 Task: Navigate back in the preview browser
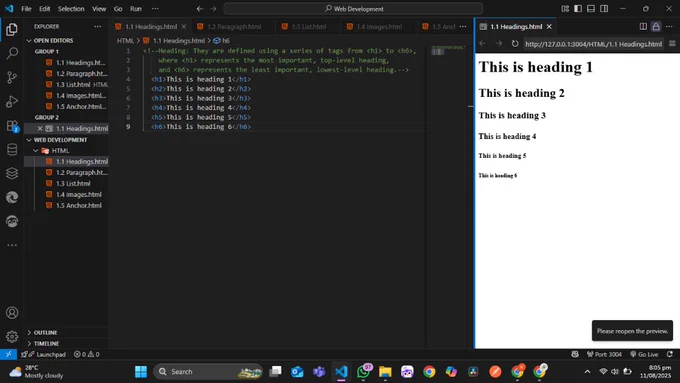click(482, 44)
